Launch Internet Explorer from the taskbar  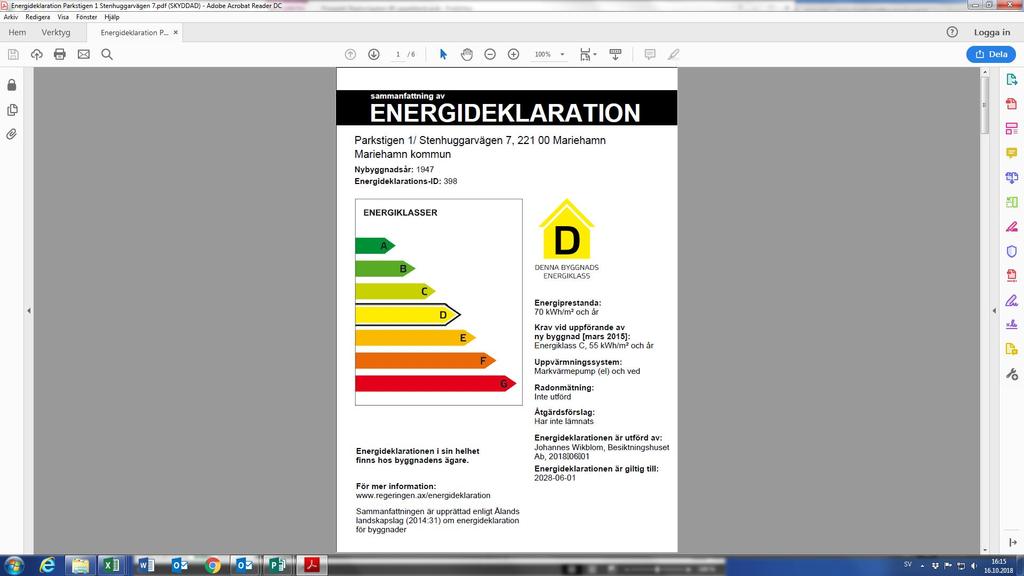click(x=48, y=565)
